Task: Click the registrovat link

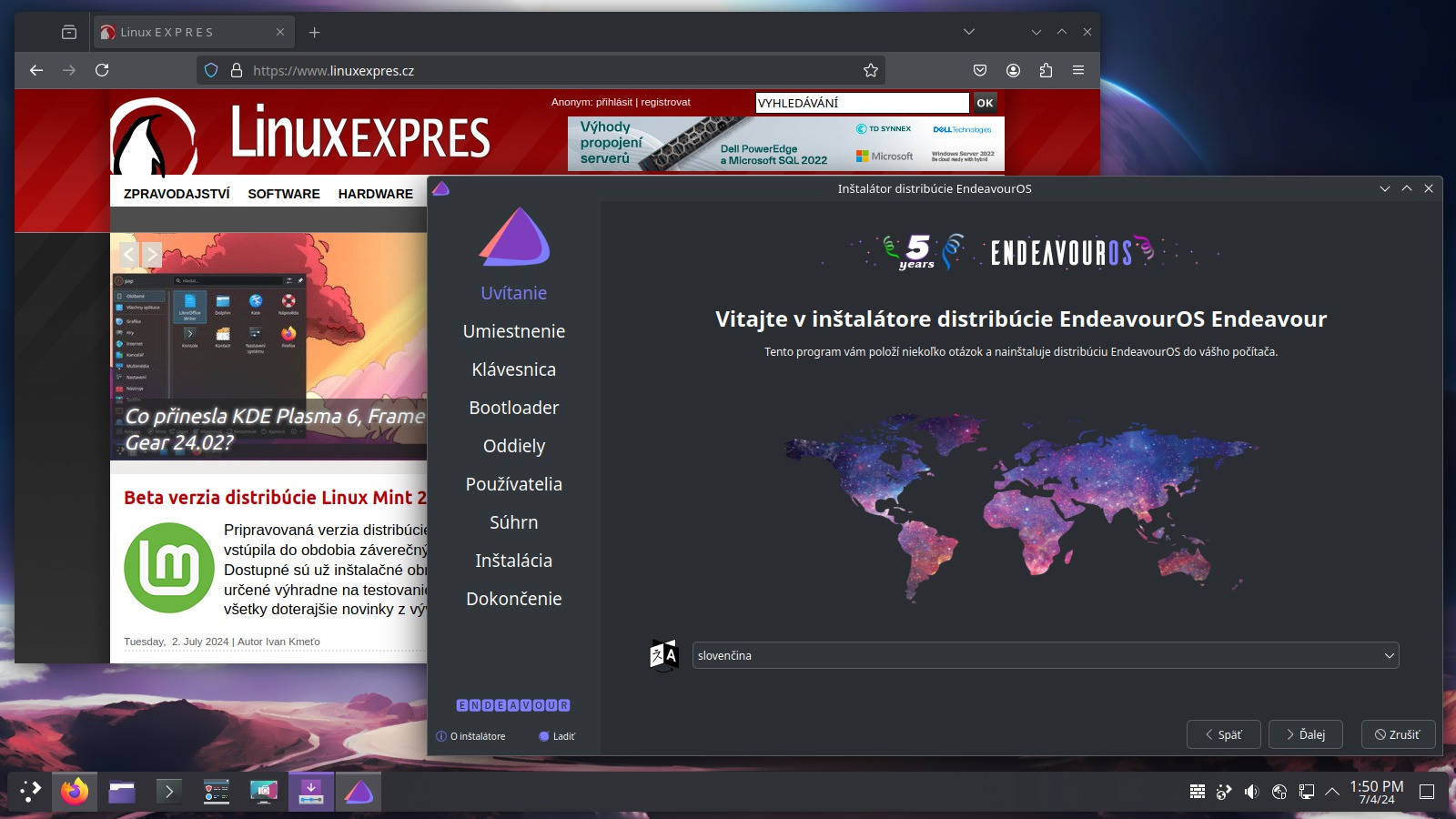Action: click(665, 102)
